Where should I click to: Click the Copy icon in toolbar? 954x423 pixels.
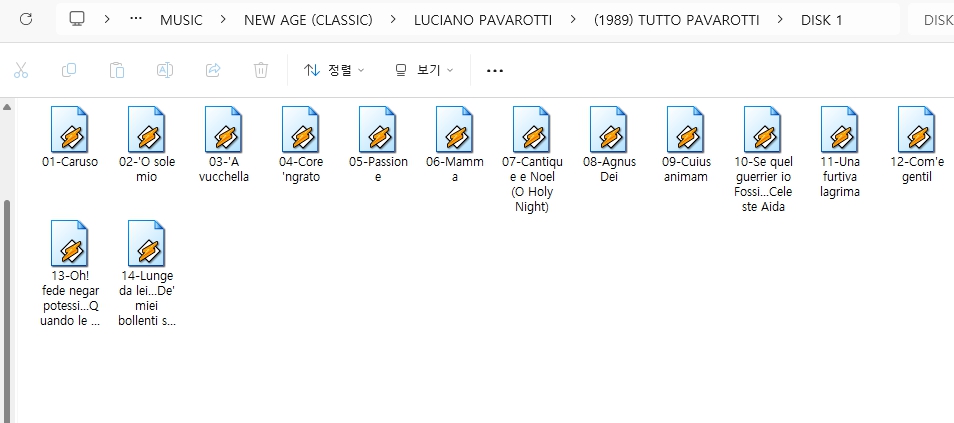[x=69, y=70]
